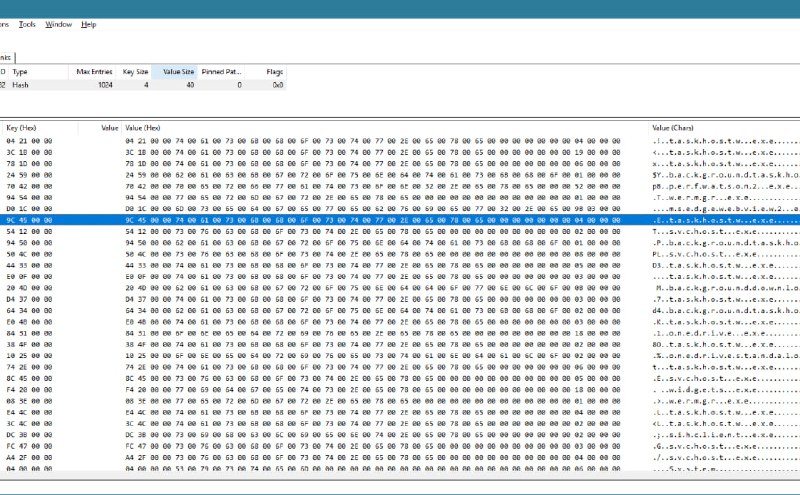Viewport: 800px width, 495px height.
Task: Select the entry with key 94 54 00 00
Action: 29,197
